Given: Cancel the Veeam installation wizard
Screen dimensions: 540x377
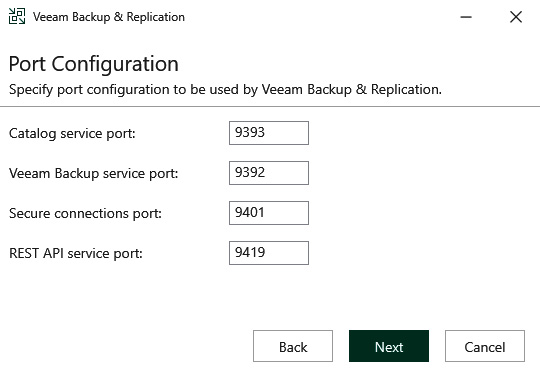Looking at the screenshot, I should (x=485, y=346).
